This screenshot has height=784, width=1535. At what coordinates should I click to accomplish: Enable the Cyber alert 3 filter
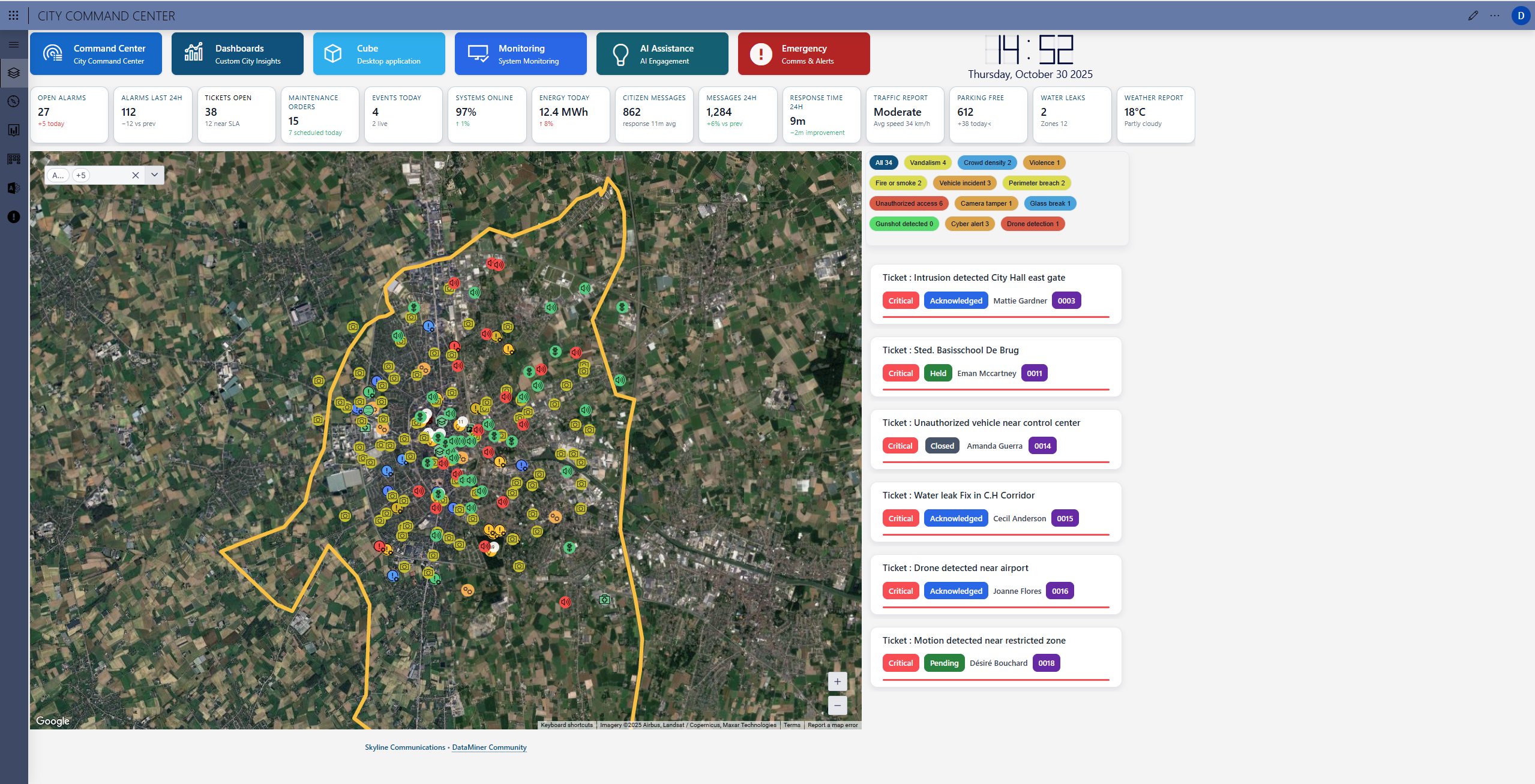[969, 224]
